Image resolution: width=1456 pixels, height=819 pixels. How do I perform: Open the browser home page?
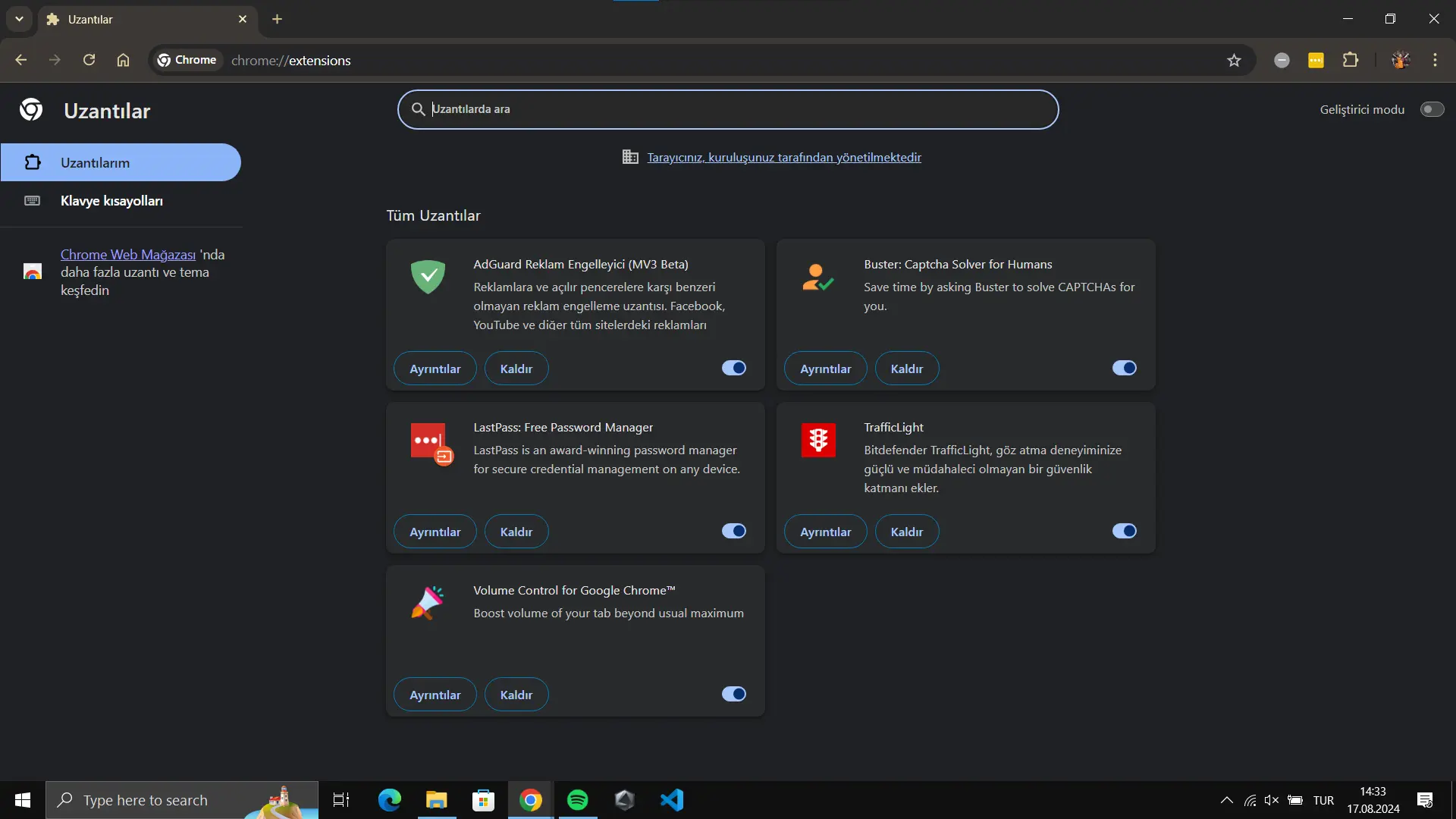click(123, 60)
